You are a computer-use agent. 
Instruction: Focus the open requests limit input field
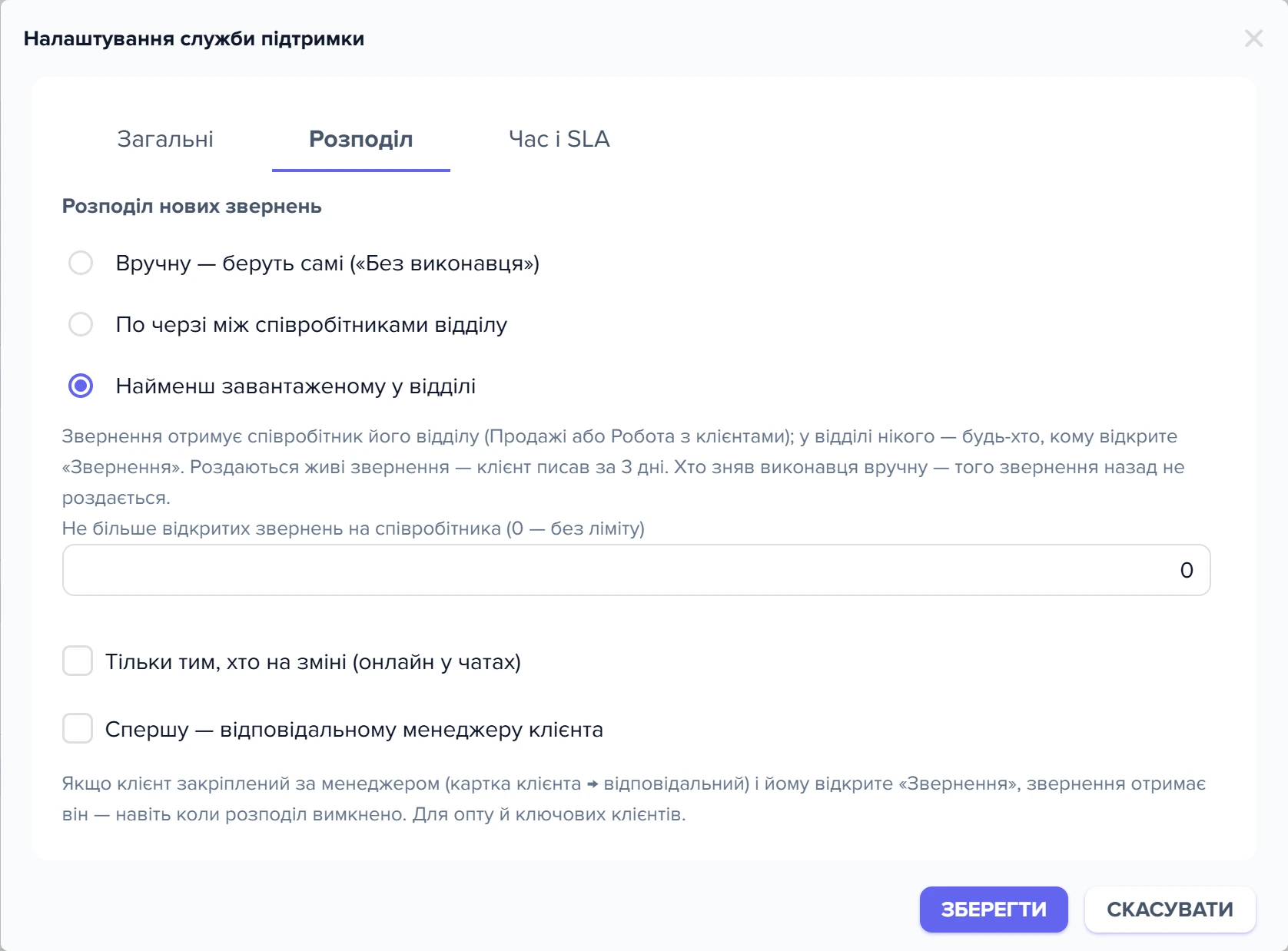(636, 570)
